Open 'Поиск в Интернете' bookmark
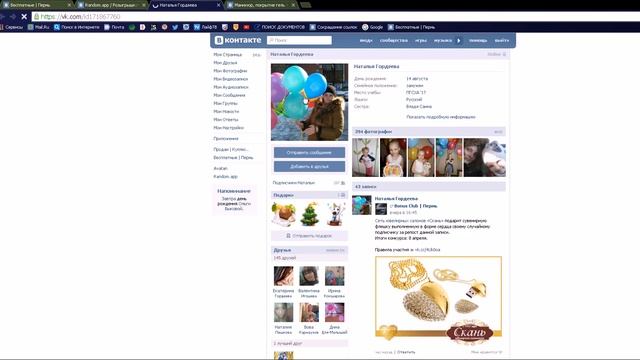 point(77,27)
